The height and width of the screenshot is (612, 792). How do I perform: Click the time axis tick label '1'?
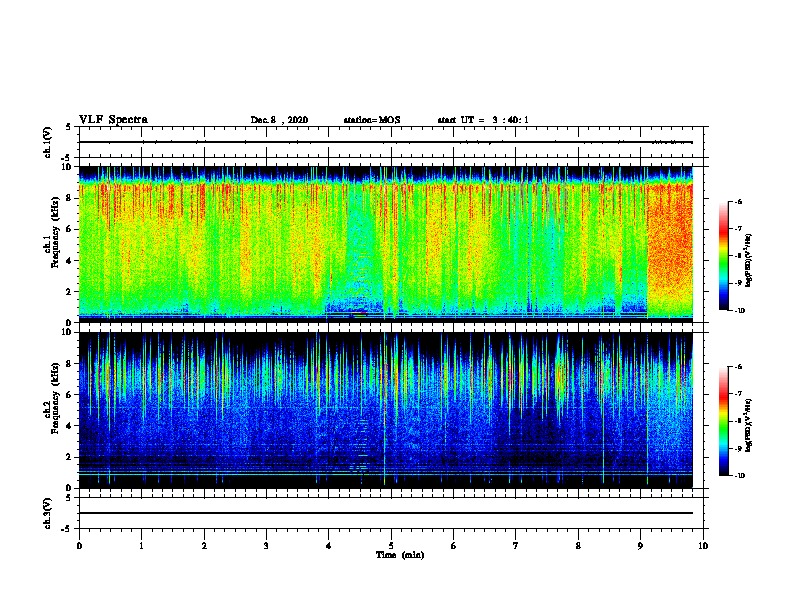[142, 546]
